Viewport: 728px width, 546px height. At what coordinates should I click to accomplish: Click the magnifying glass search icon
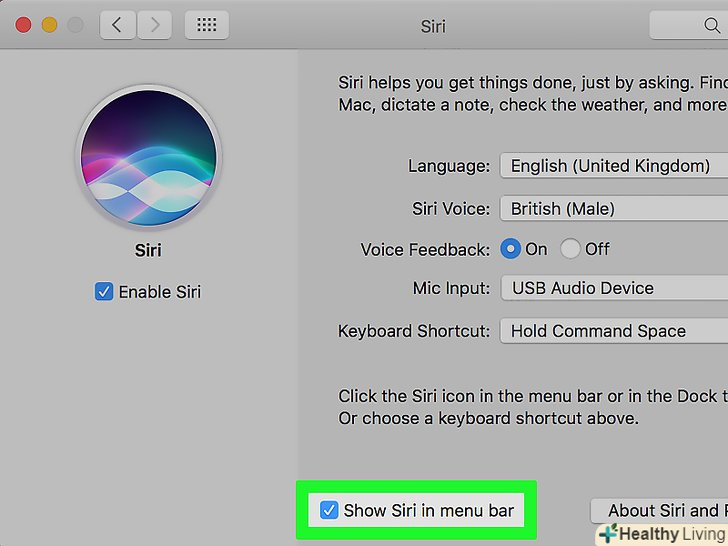pos(714,25)
